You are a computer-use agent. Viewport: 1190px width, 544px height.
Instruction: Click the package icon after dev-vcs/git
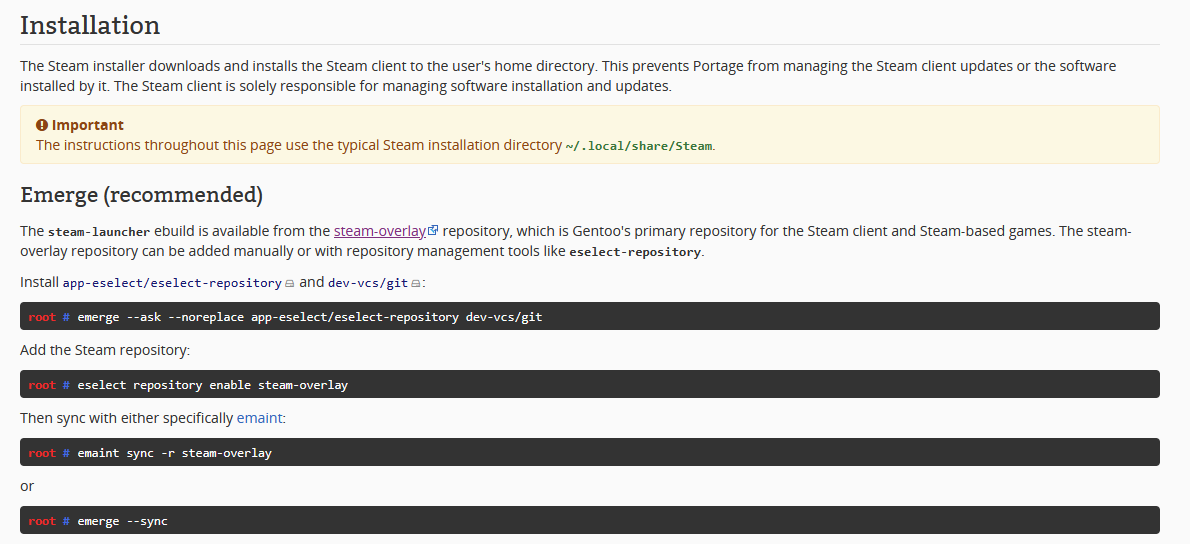coord(416,284)
